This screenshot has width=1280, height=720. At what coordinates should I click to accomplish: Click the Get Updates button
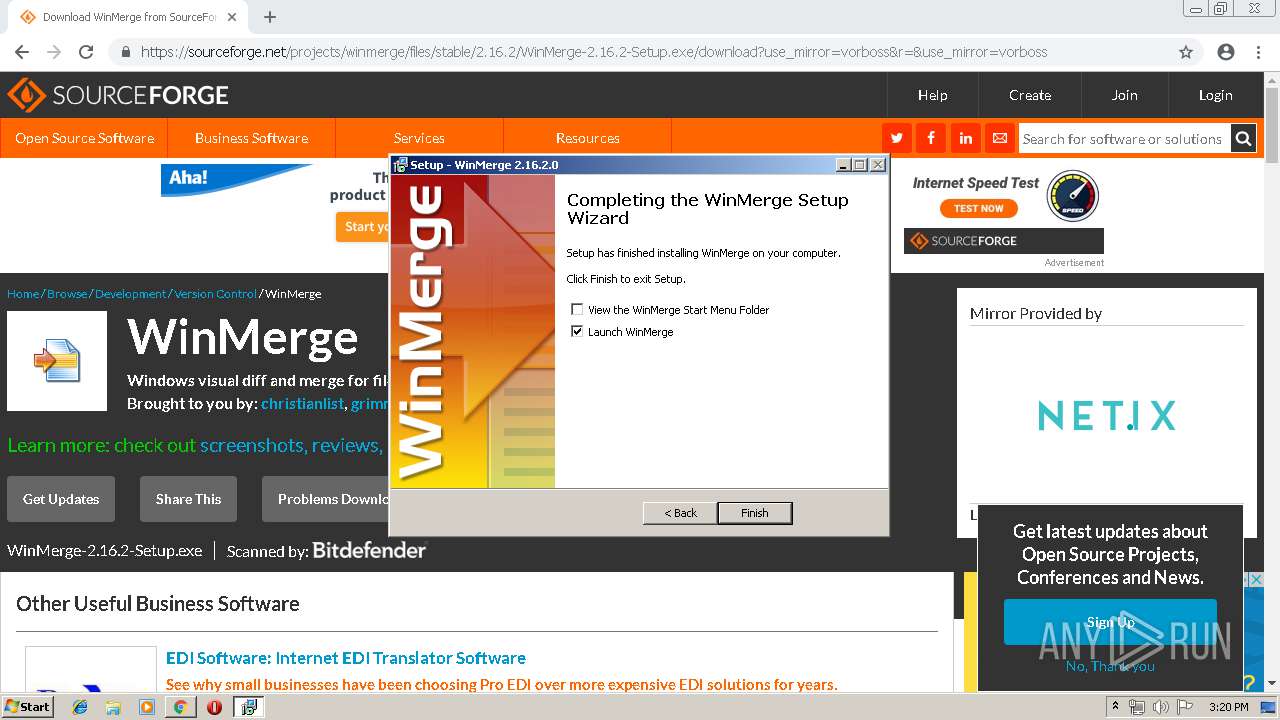click(61, 499)
